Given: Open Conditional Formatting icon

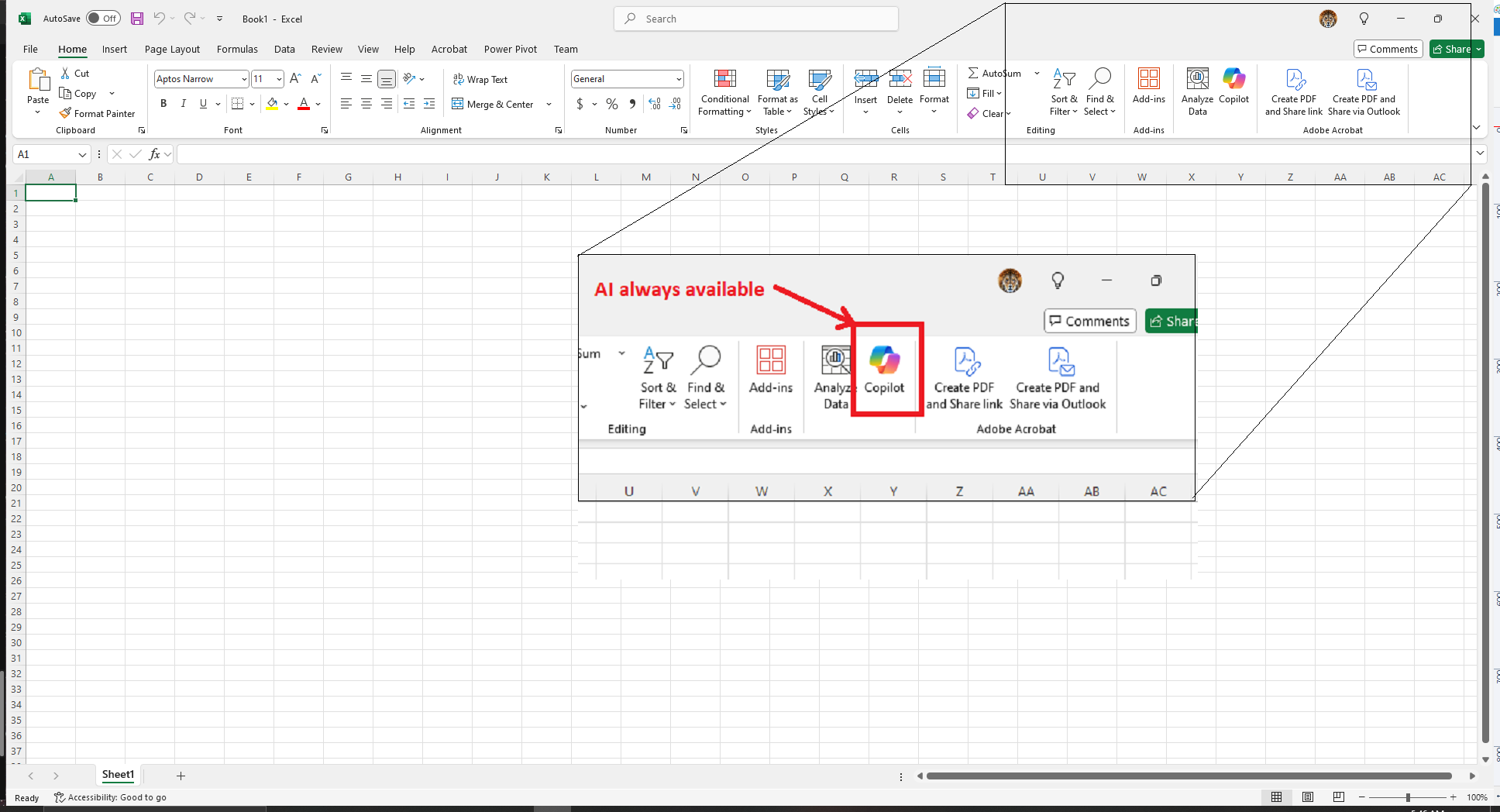Looking at the screenshot, I should pos(725,79).
